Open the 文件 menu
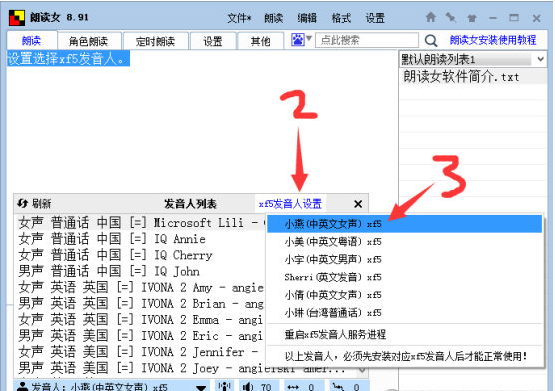Image resolution: width=555 pixels, height=391 pixels. [x=239, y=18]
